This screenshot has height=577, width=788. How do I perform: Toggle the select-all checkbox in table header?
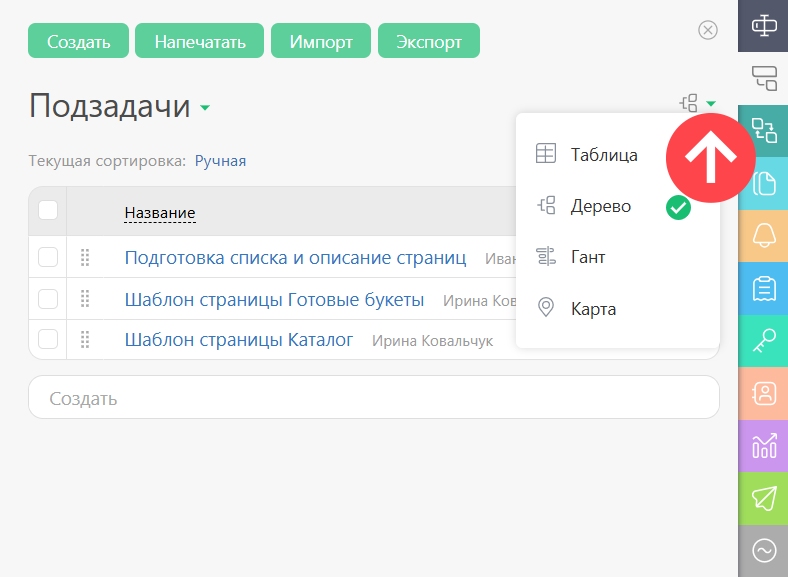coord(48,210)
